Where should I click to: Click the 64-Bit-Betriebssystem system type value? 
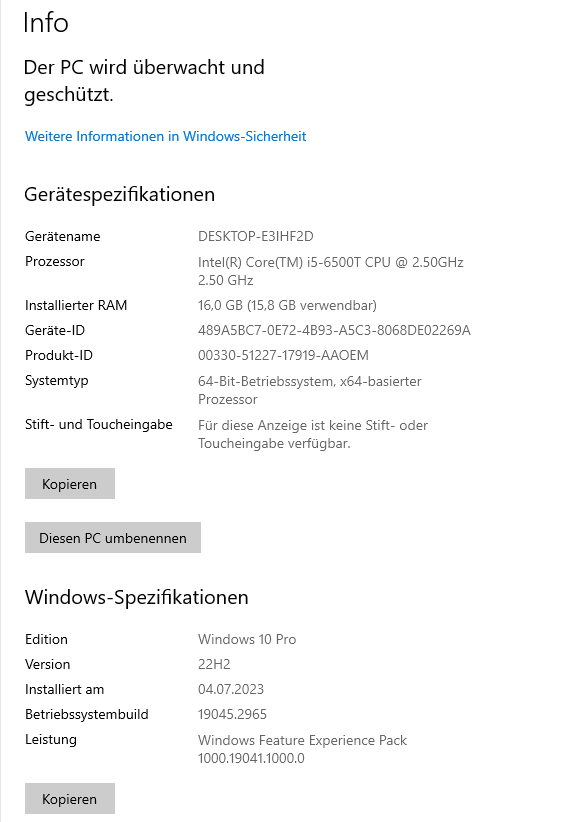coord(310,390)
